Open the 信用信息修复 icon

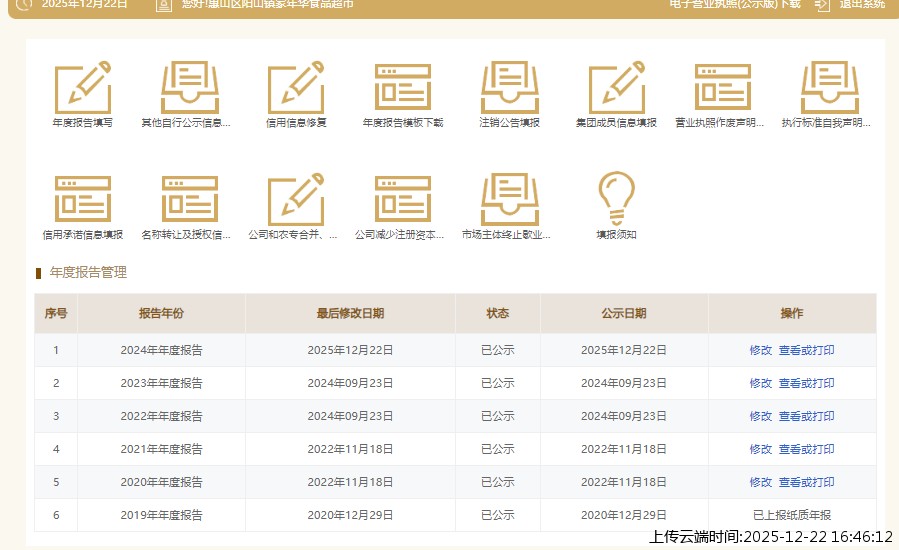[296, 88]
